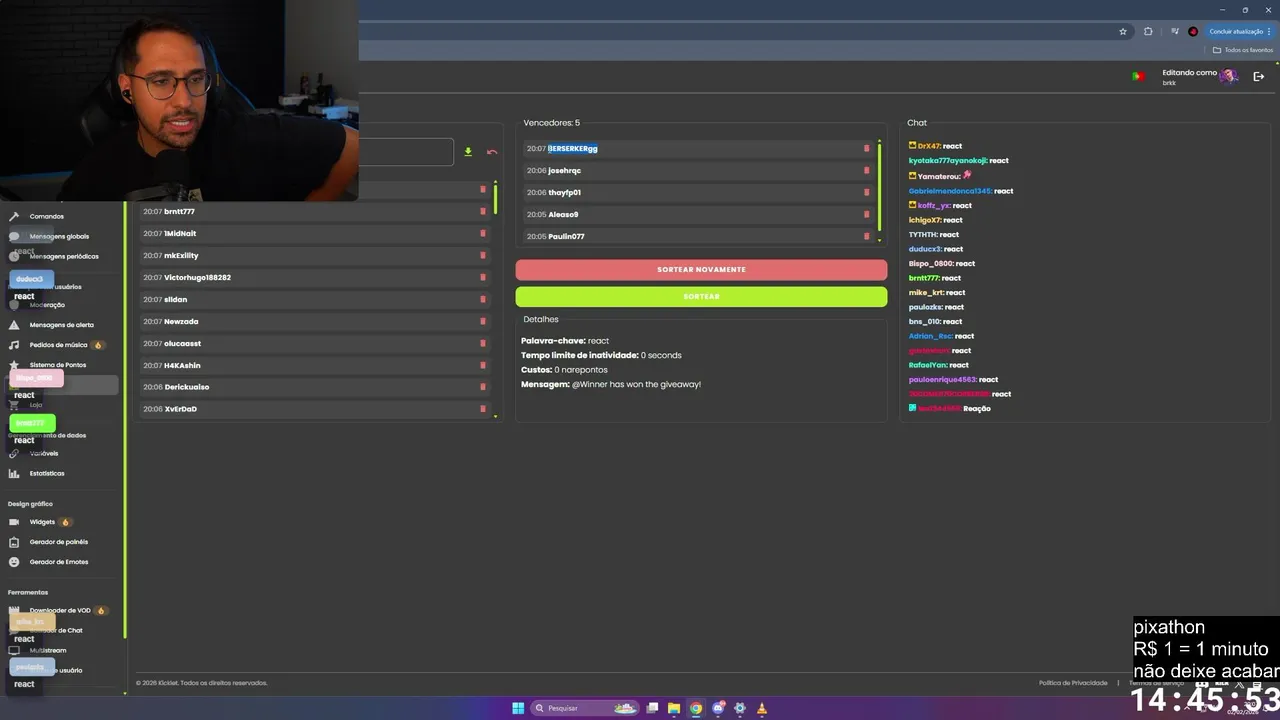Click chat user pauloenrique4563
The width and height of the screenshot is (1280, 720).
[x=943, y=380]
